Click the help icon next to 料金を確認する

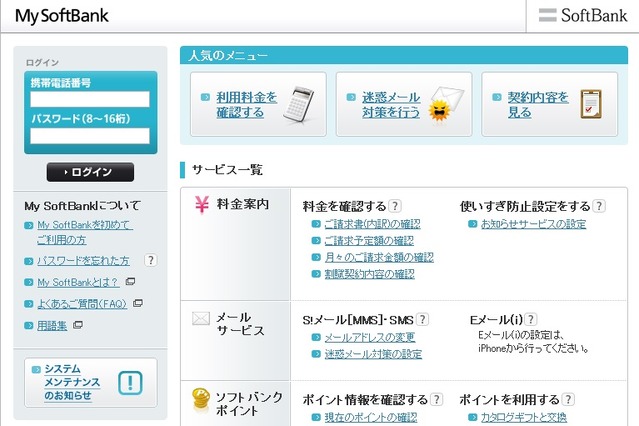(394, 206)
